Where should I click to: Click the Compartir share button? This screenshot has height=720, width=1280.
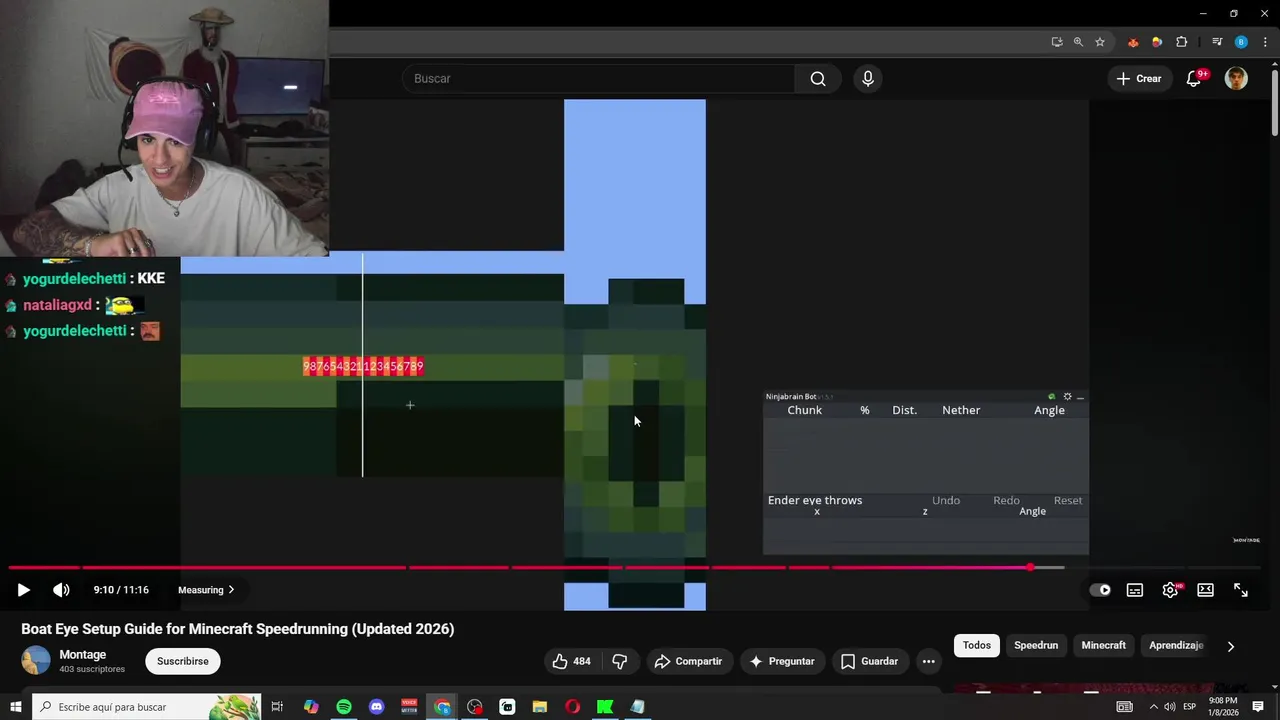[688, 661]
